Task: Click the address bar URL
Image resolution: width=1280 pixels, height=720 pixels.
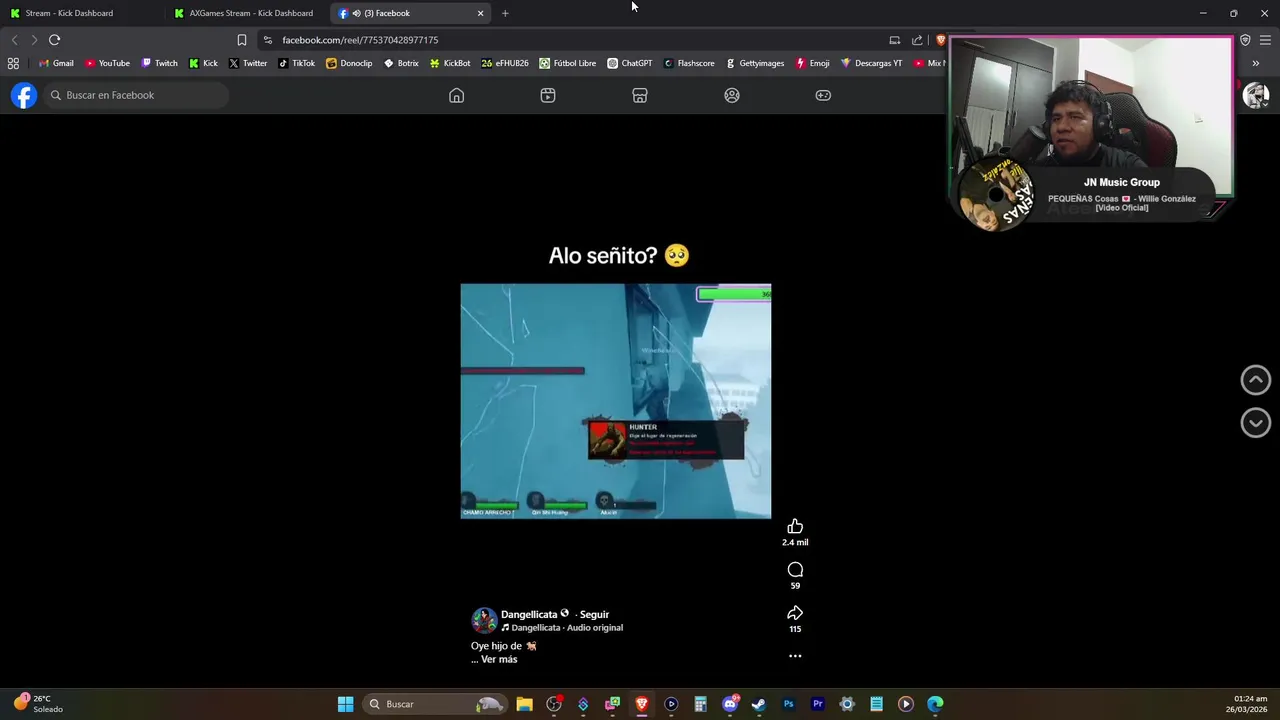Action: pos(360,40)
